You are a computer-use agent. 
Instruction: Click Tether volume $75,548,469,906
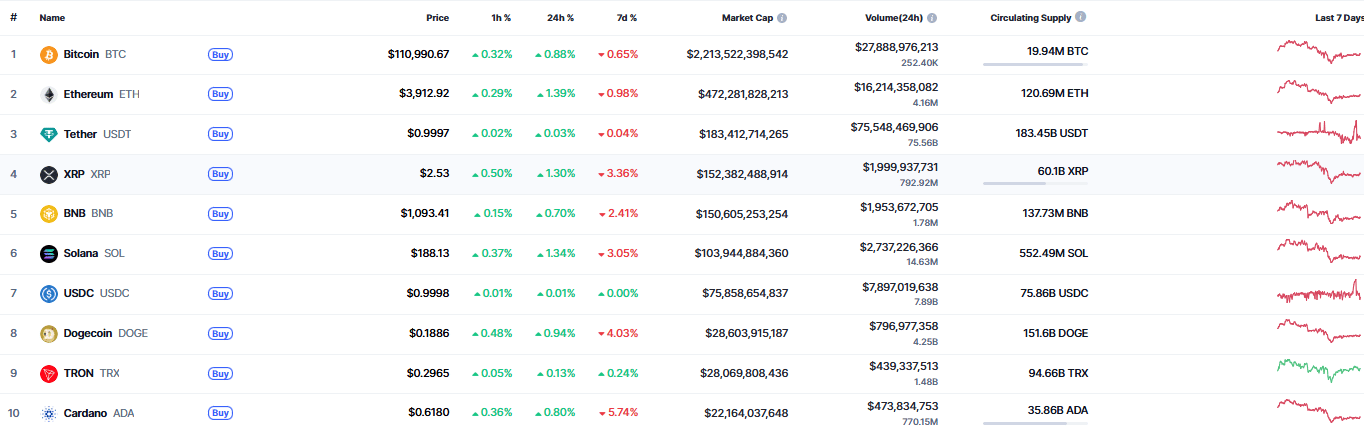pos(894,127)
